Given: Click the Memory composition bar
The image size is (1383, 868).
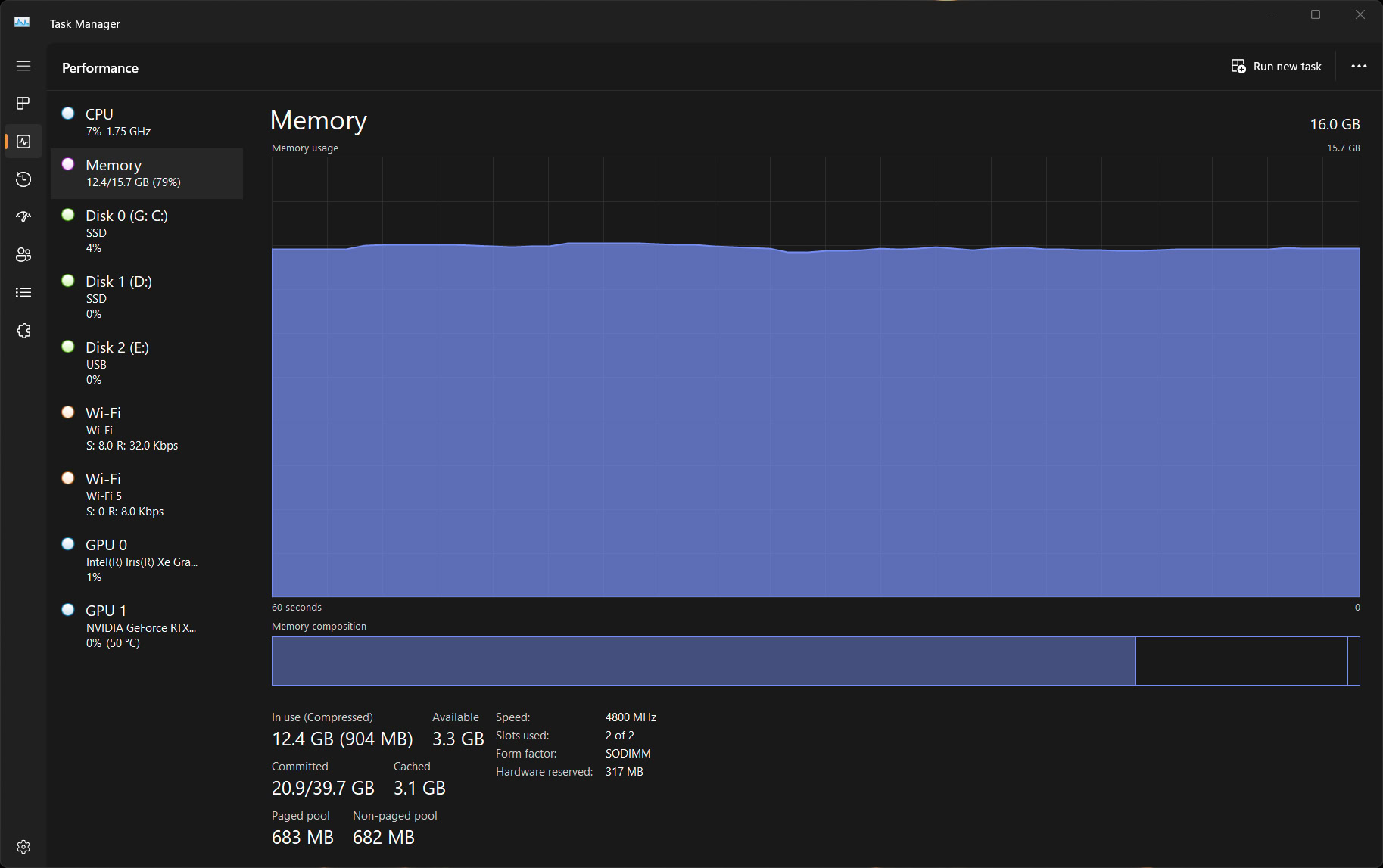Looking at the screenshot, I should pyautogui.click(x=815, y=661).
